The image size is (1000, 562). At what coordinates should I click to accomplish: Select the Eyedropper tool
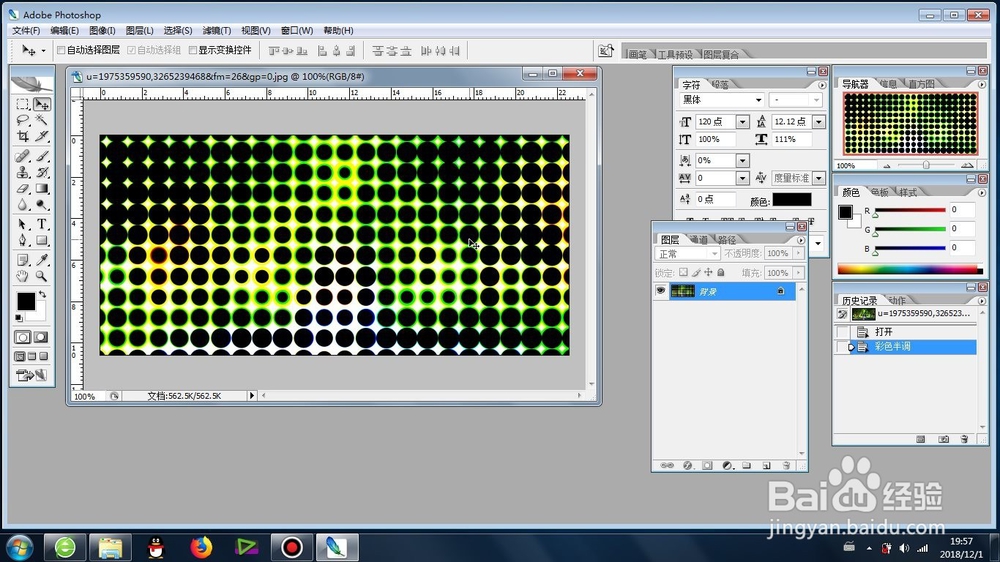pyautogui.click(x=42, y=260)
